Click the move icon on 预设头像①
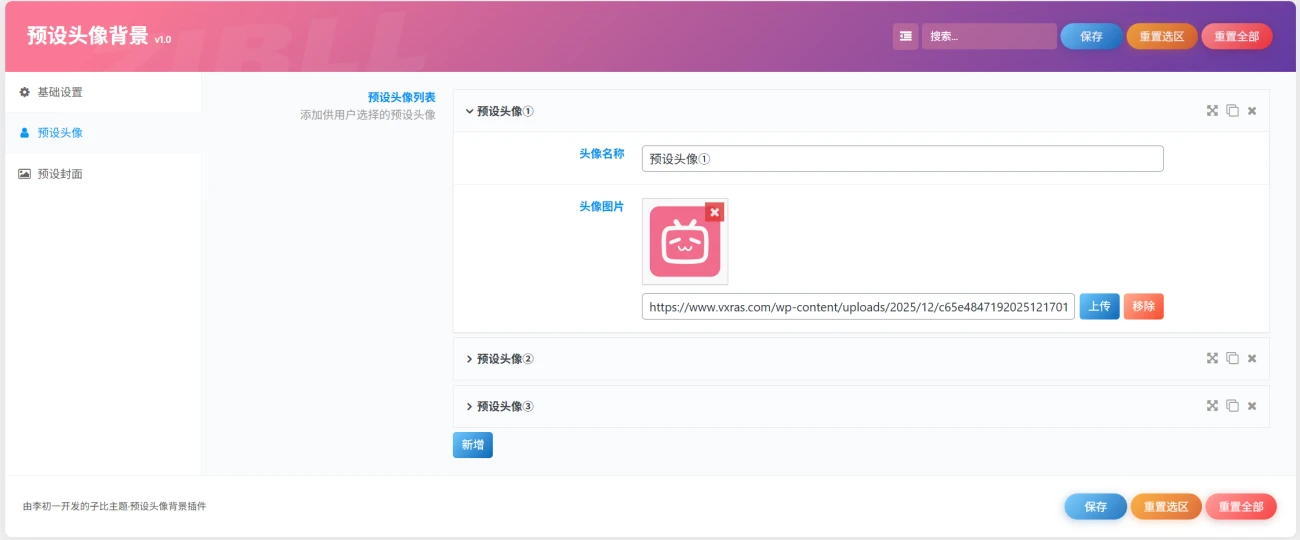This screenshot has height=540, width=1300. tap(1212, 111)
